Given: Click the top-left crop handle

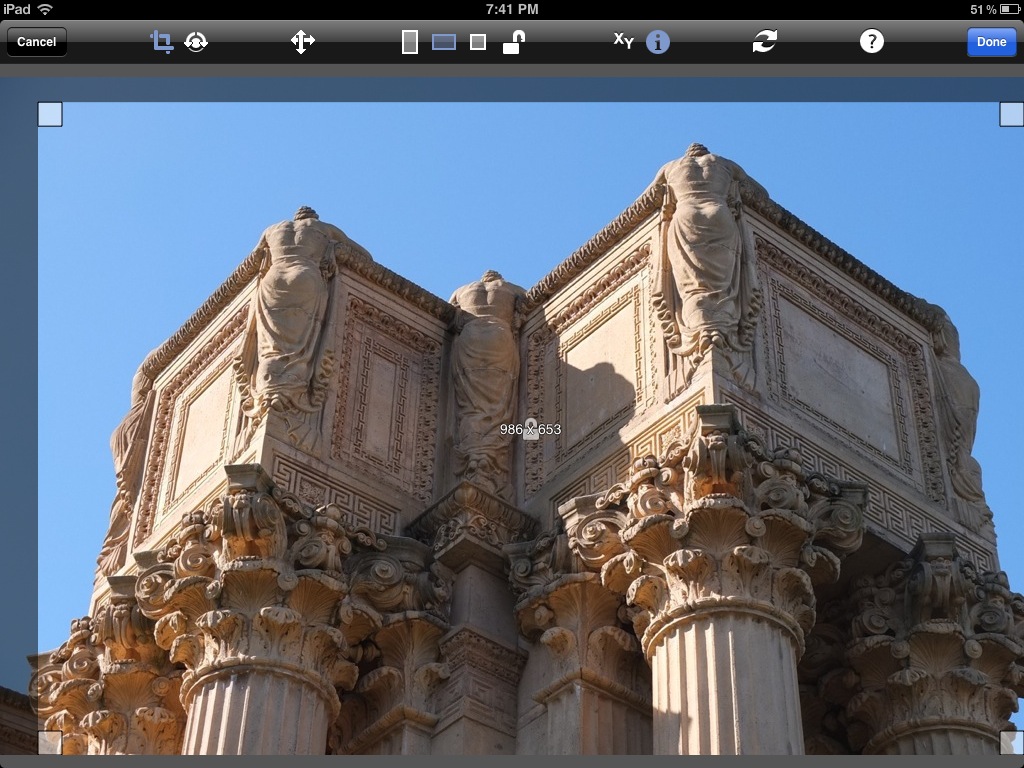Looking at the screenshot, I should (50, 115).
